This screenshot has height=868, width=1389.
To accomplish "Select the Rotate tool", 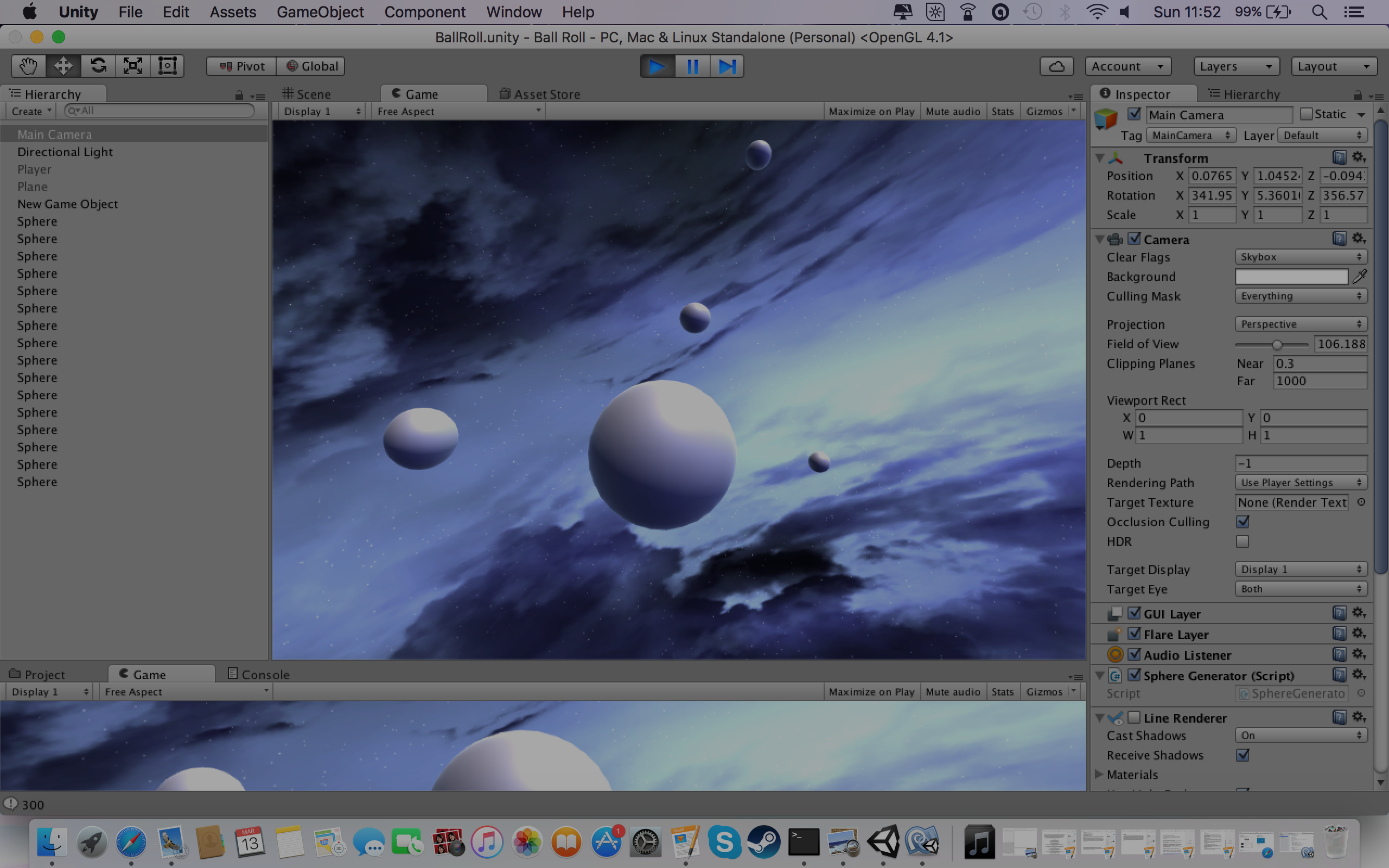I will pyautogui.click(x=98, y=66).
